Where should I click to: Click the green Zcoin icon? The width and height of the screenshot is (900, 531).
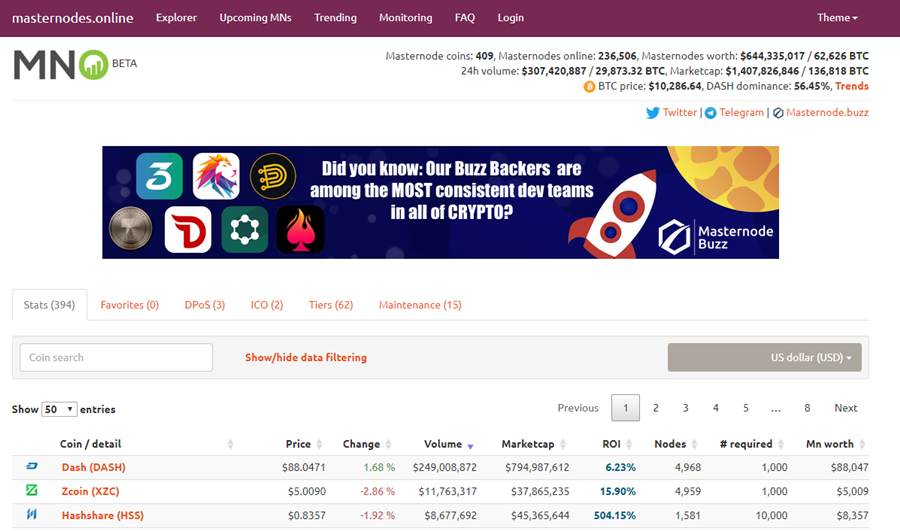tap(32, 490)
